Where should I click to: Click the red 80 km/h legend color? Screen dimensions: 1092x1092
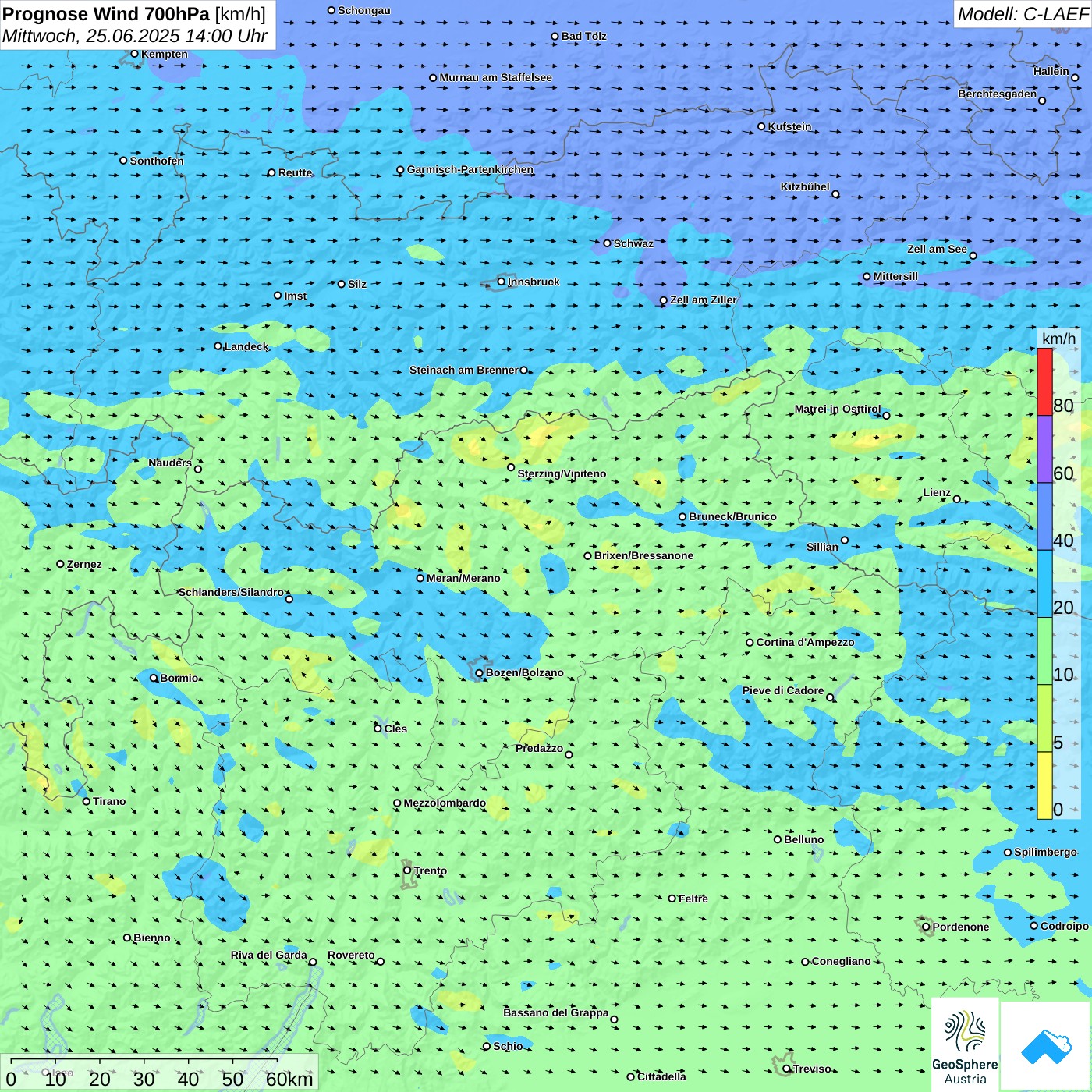(1044, 381)
